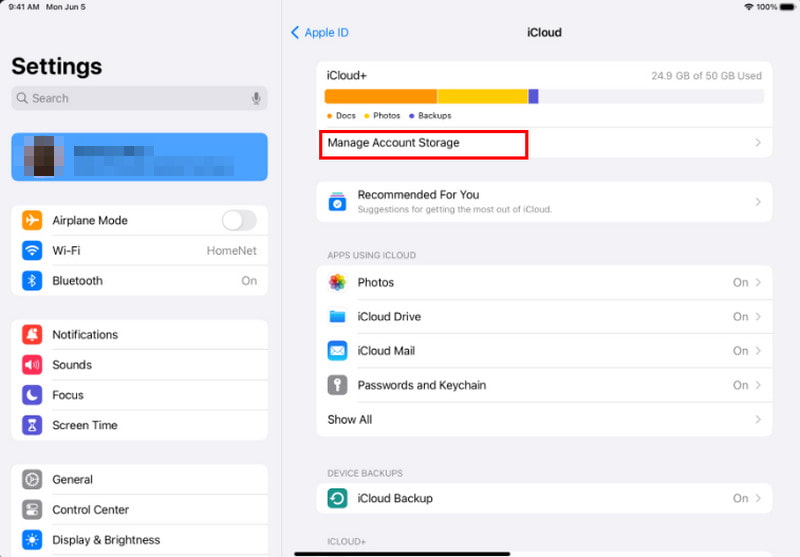Tap the orange Docs storage bar segment
This screenshot has width=800, height=557.
pos(381,96)
